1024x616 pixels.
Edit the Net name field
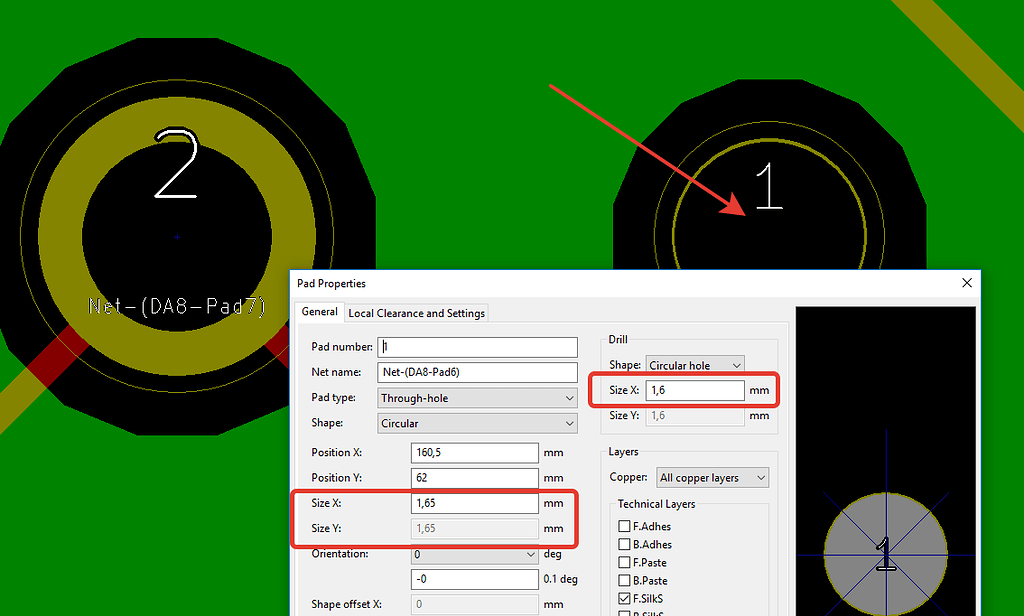pyautogui.click(x=478, y=372)
